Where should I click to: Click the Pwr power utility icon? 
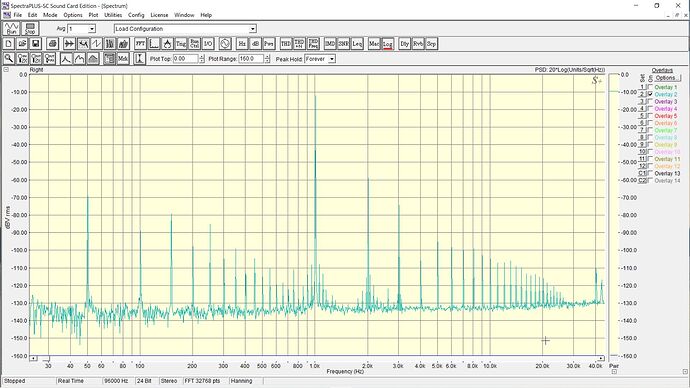(x=269, y=44)
